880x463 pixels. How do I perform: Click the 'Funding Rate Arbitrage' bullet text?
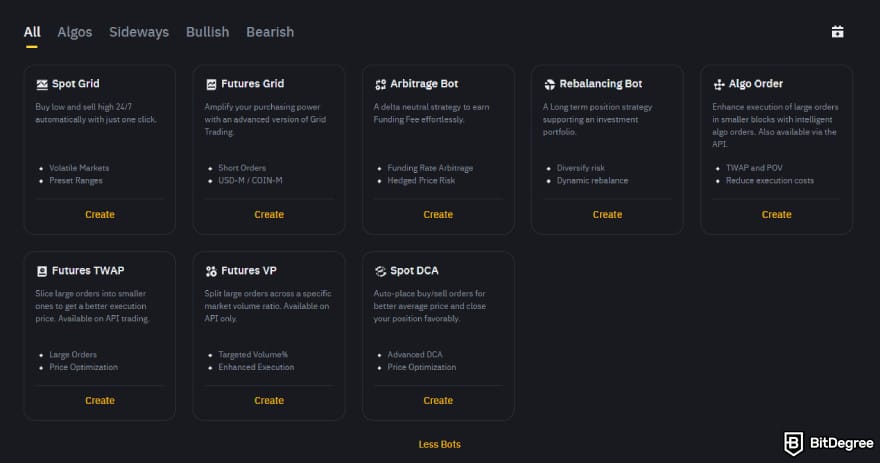pos(430,168)
